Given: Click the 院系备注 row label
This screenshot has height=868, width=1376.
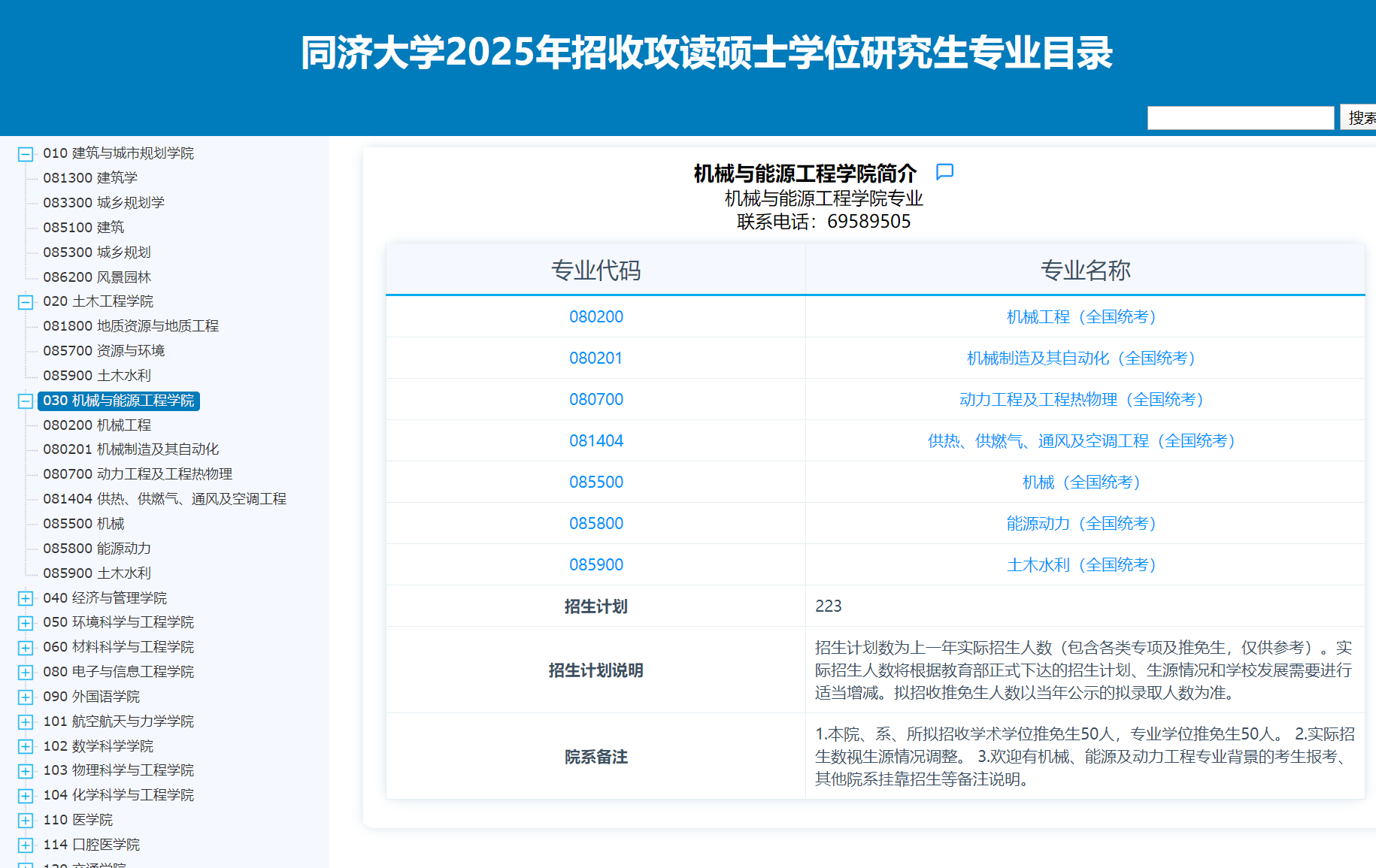Looking at the screenshot, I should click(596, 757).
